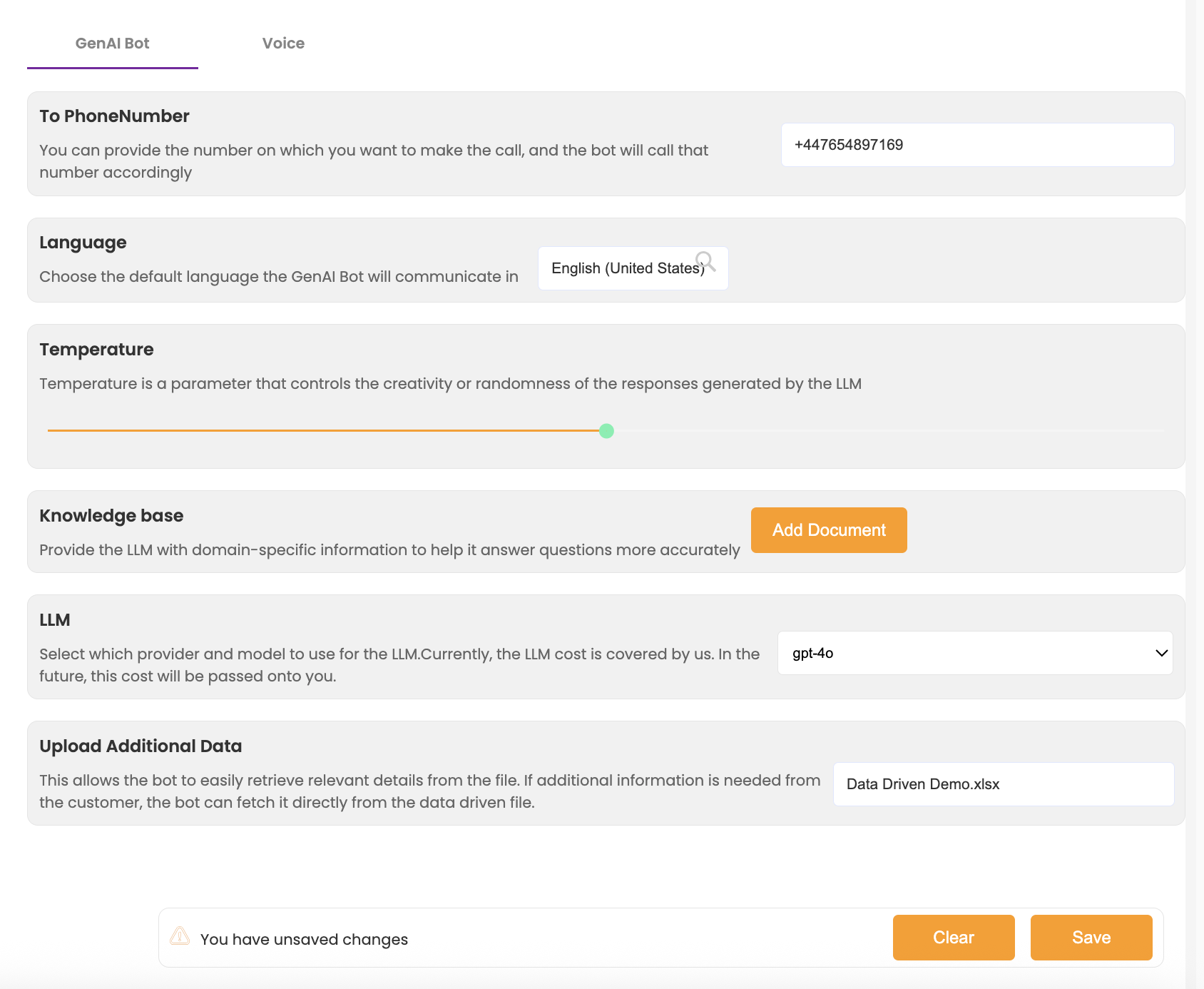
Task: Click the orange filled Temperature slider track
Action: [321, 431]
